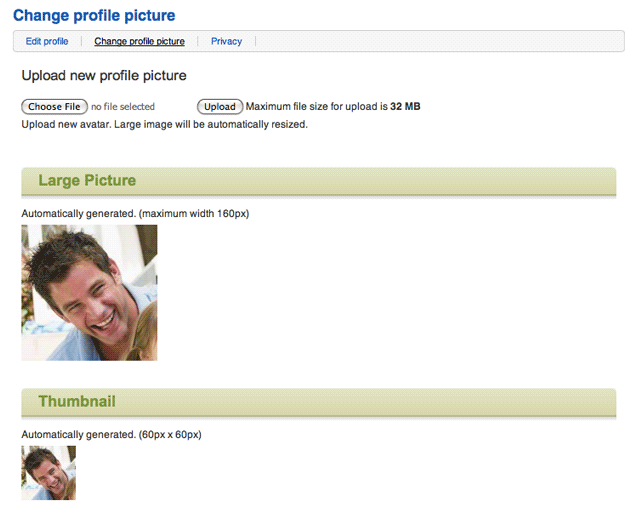
Task: Click the divider line after the Privacy tab
Action: [256, 42]
